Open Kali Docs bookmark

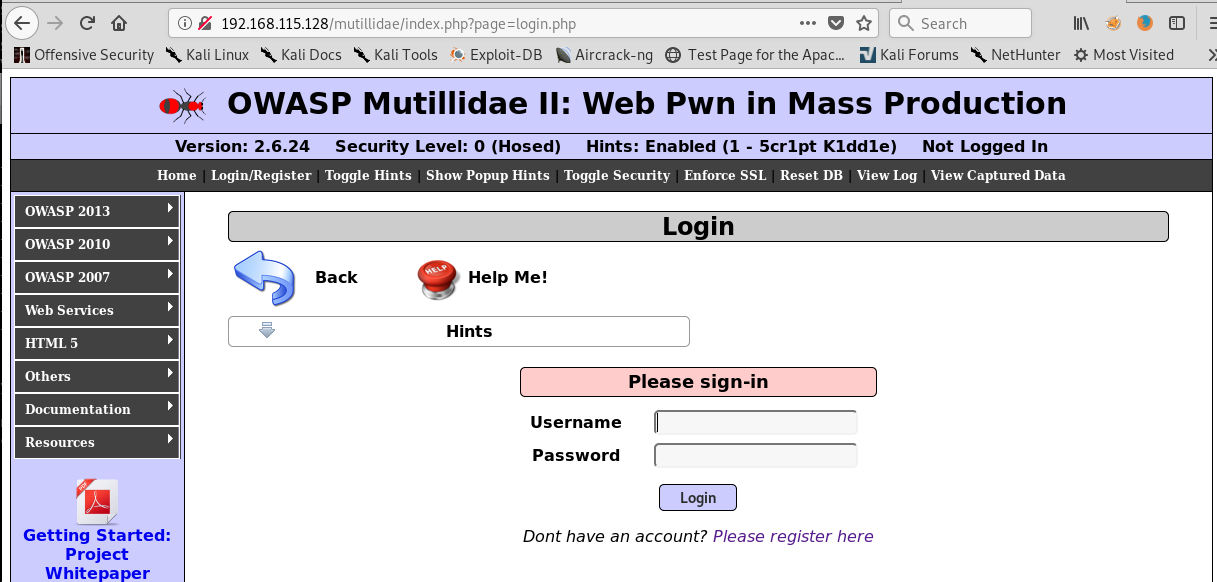301,55
